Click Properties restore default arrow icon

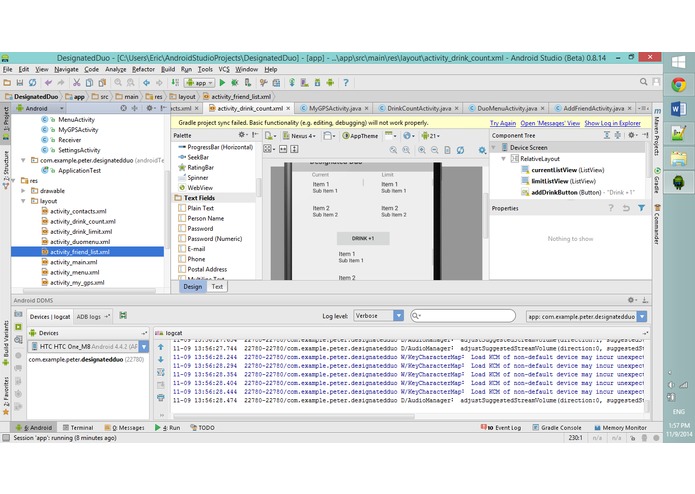point(626,208)
